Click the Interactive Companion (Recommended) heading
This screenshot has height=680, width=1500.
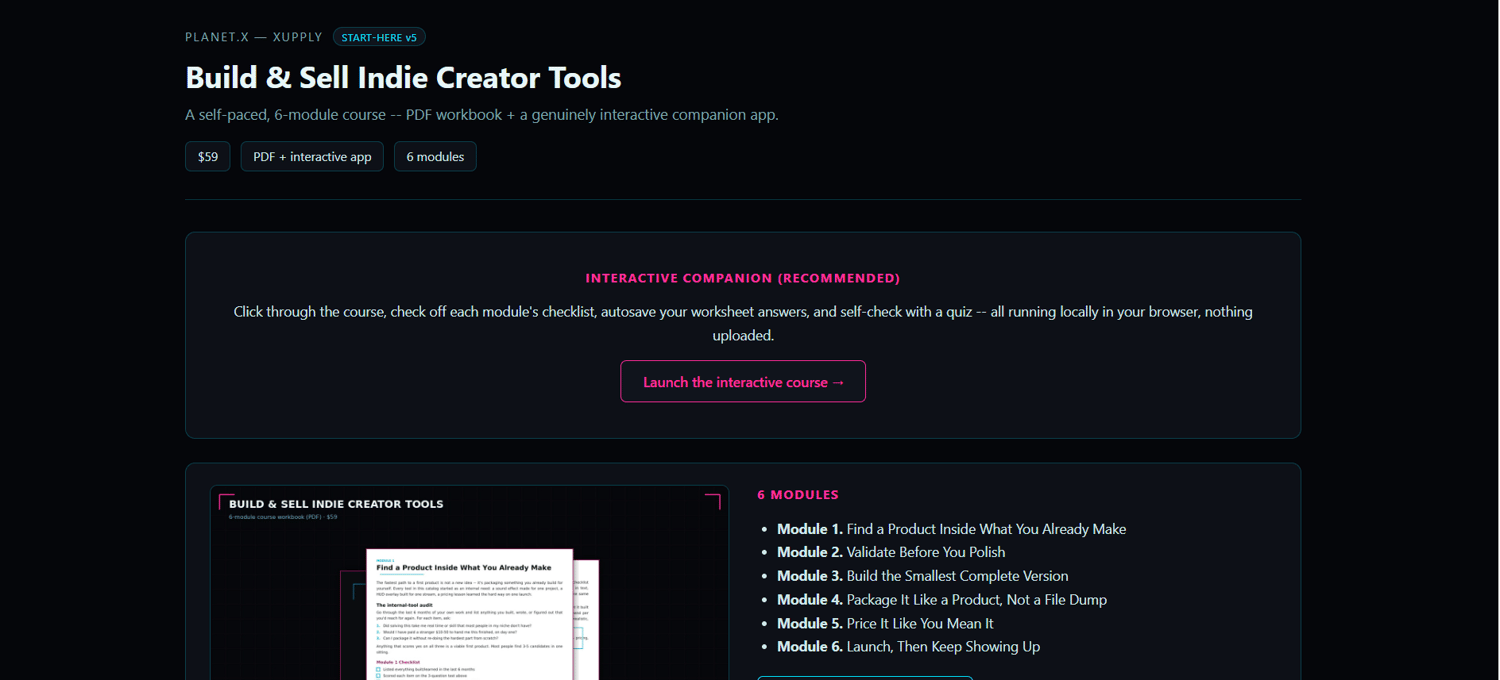743,278
